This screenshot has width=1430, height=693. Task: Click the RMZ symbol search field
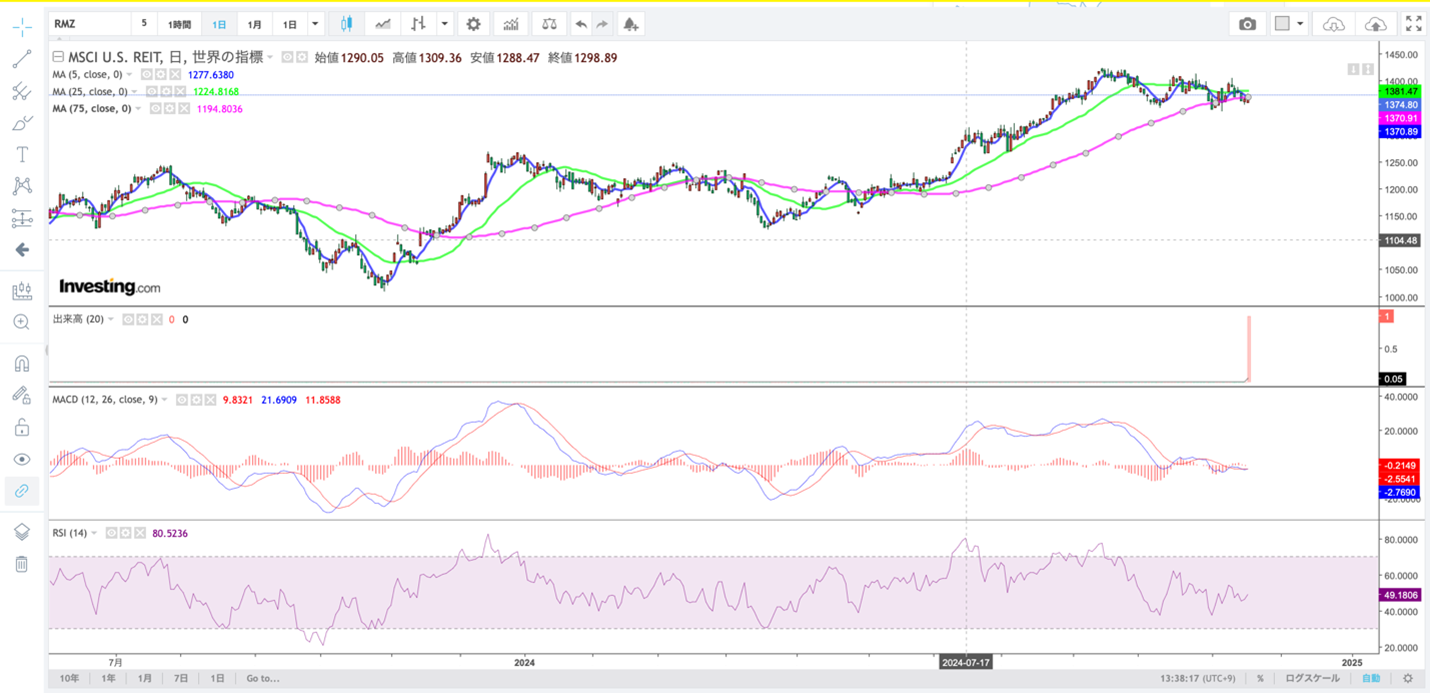click(90, 24)
